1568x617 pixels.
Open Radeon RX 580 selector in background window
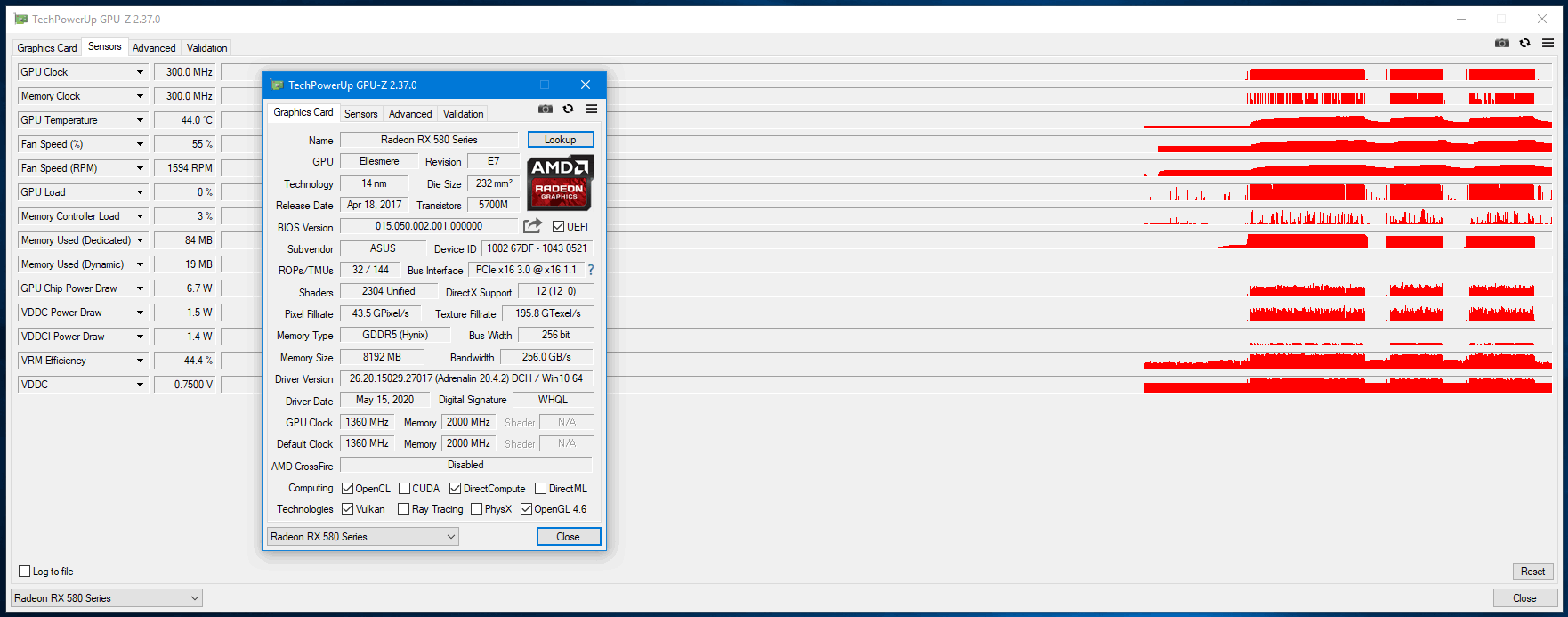point(107,598)
